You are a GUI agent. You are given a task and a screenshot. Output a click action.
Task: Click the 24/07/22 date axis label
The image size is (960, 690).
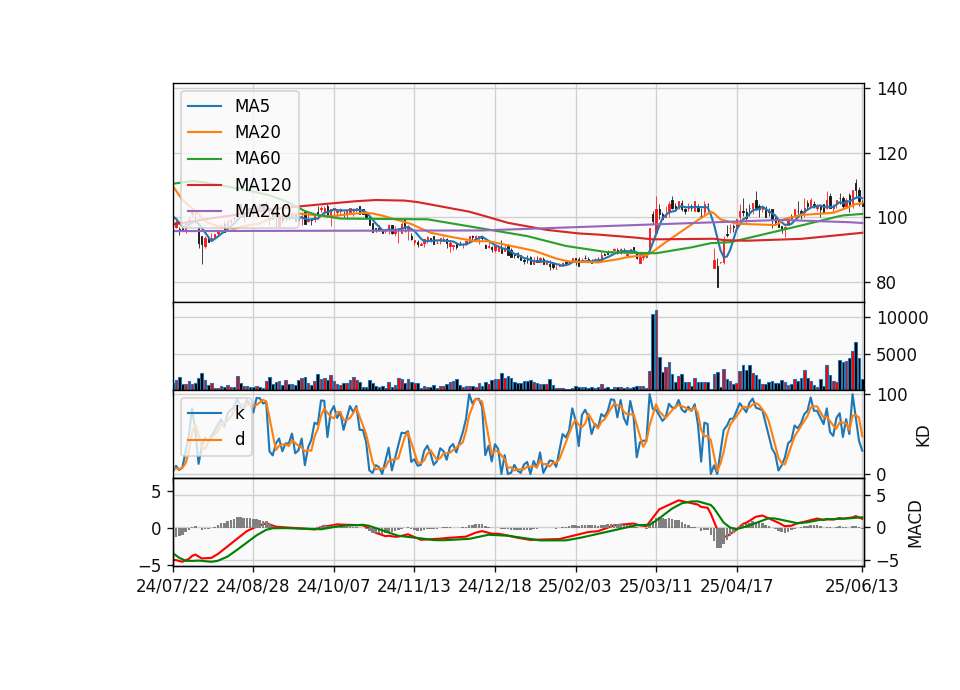173,586
